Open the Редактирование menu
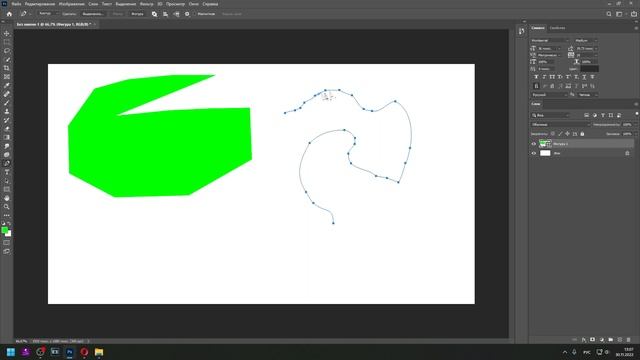640x360 pixels. pos(40,4)
